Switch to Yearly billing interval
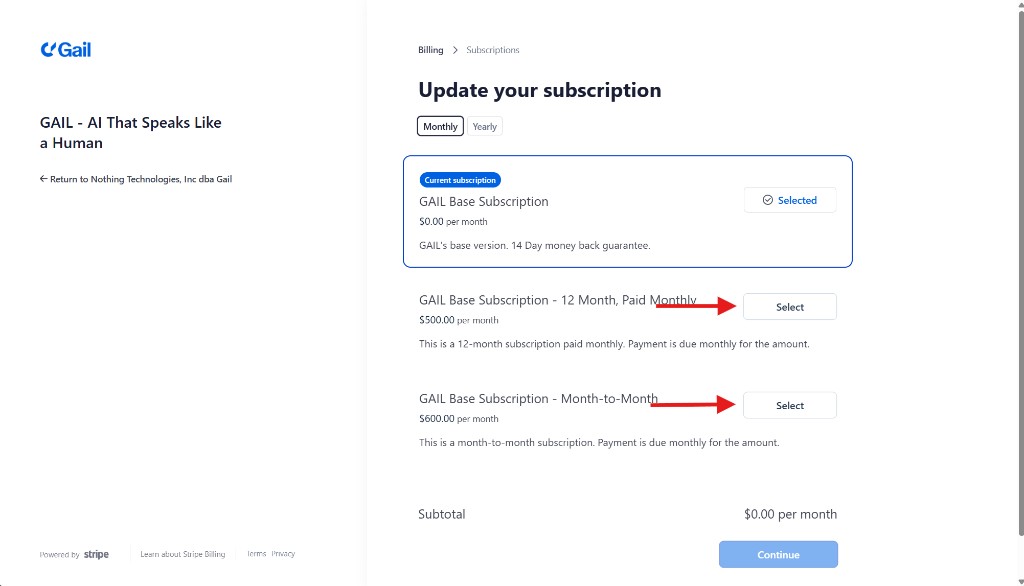Image resolution: width=1024 pixels, height=586 pixels. (485, 126)
